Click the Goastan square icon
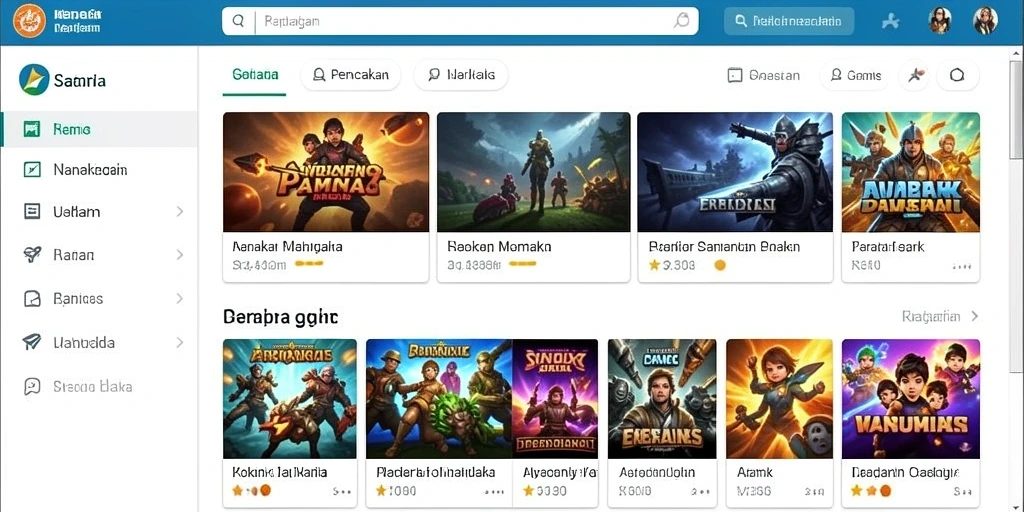This screenshot has height=512, width=1024. point(735,76)
